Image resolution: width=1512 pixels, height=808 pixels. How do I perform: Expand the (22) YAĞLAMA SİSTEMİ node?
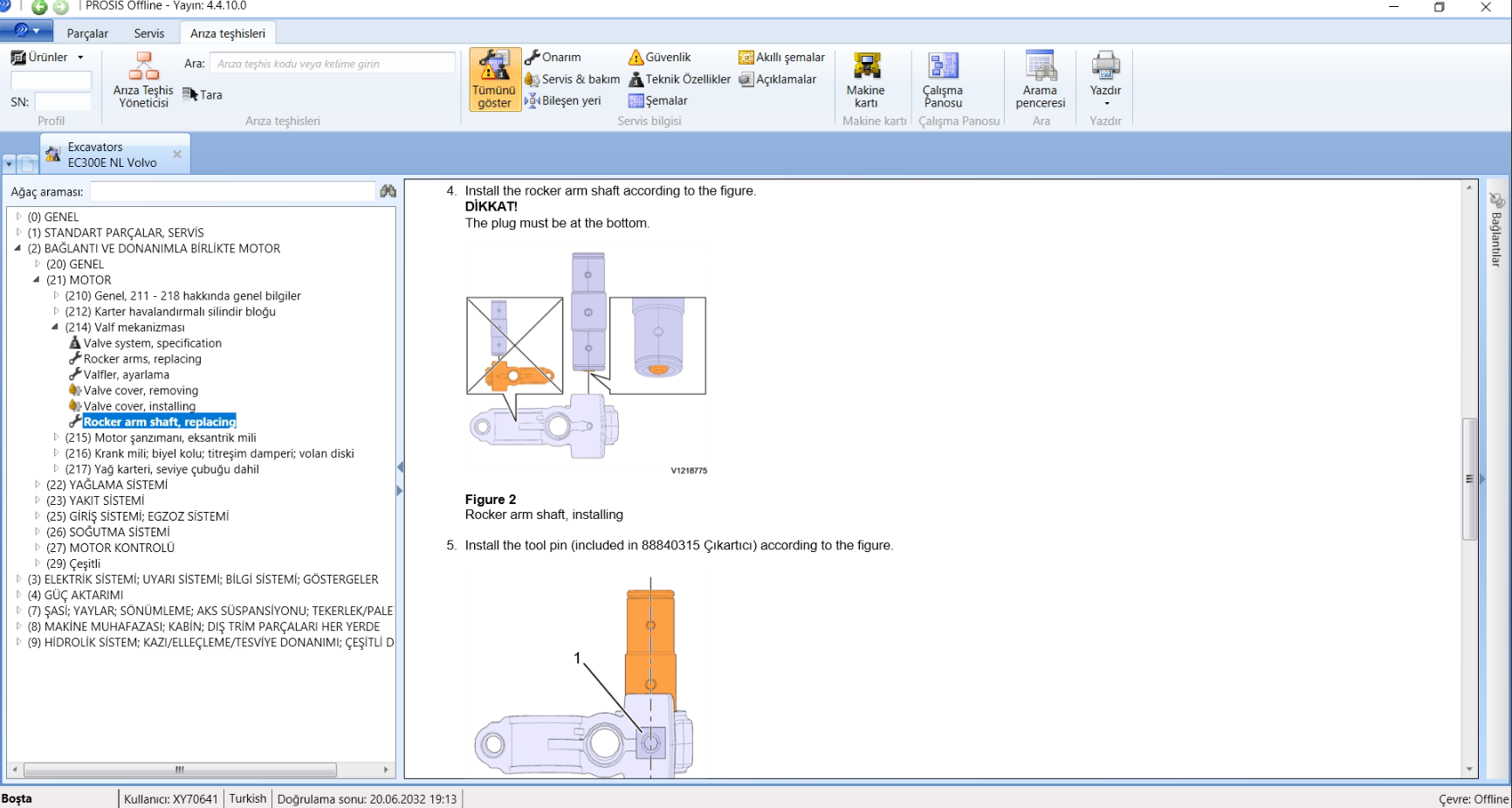click(x=37, y=485)
